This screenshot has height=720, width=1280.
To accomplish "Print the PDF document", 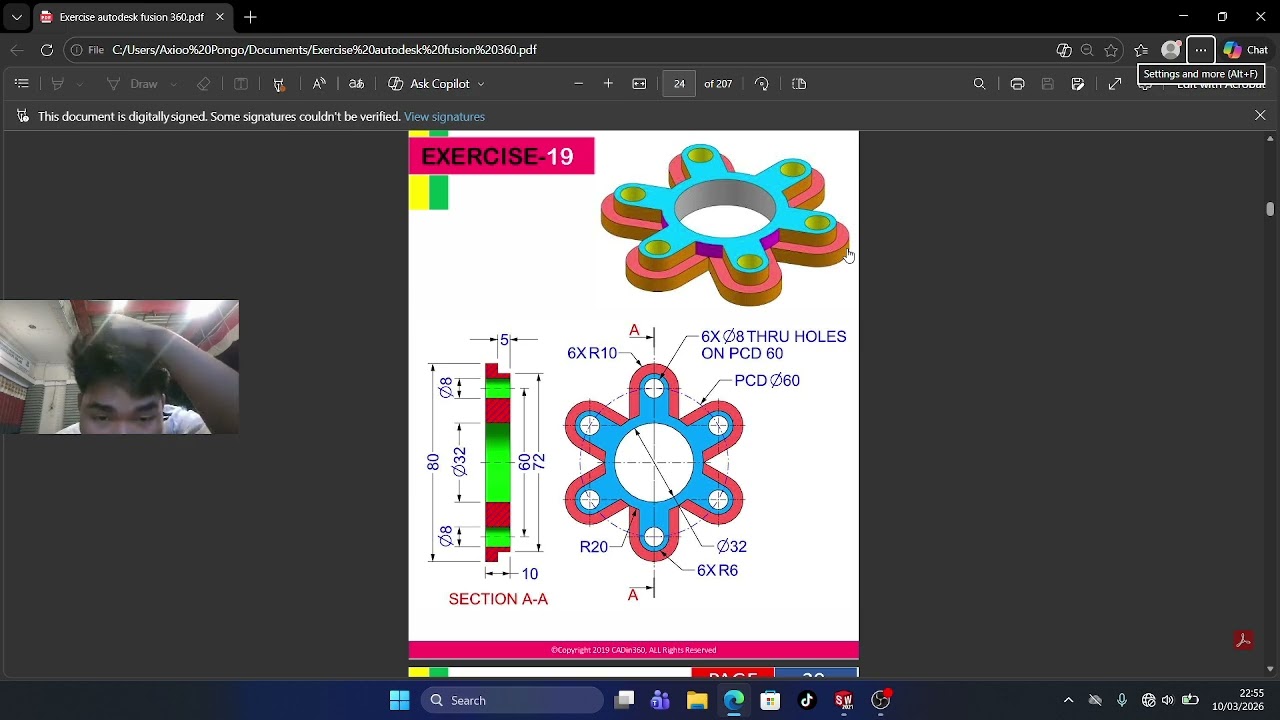I will tap(1017, 84).
